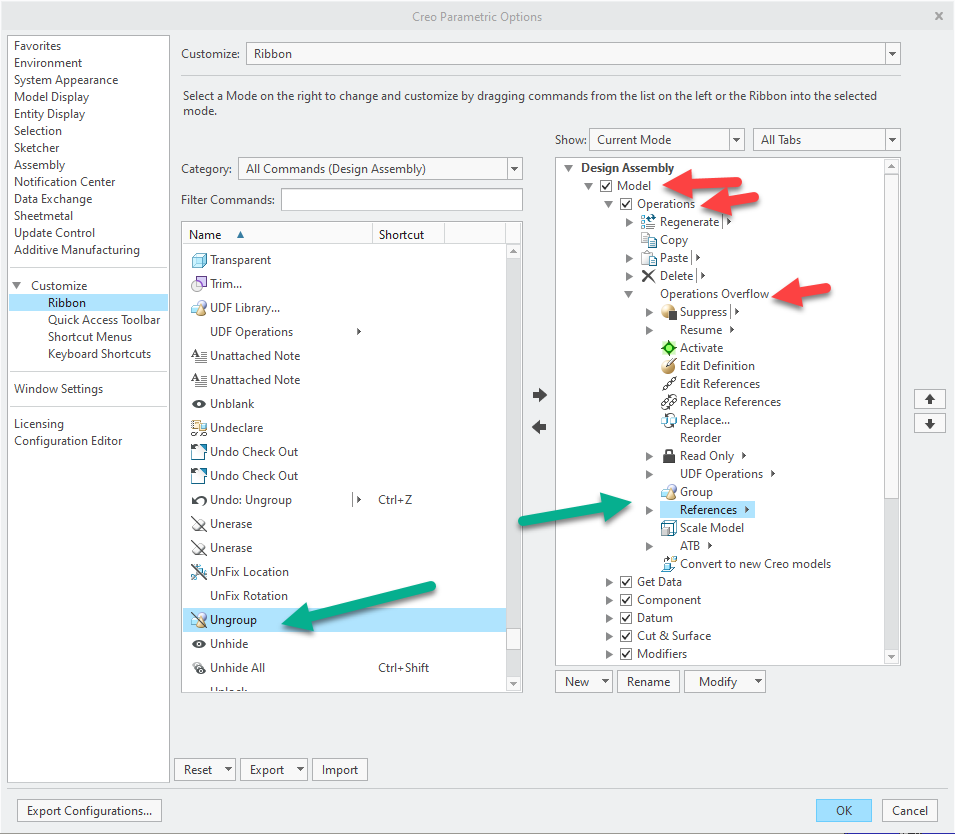955x834 pixels.
Task: Click the Unhide eye icon
Action: [x=199, y=644]
